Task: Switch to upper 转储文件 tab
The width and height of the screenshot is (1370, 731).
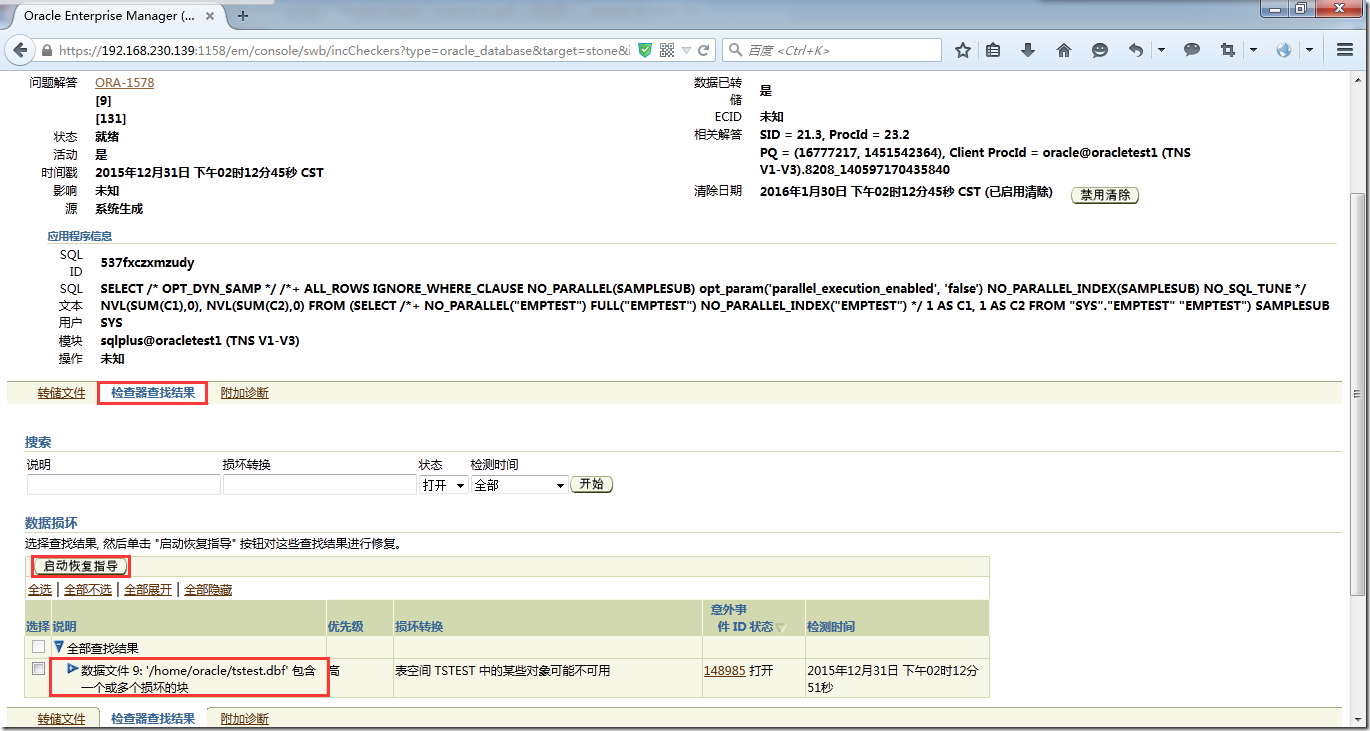Action: pyautogui.click(x=62, y=393)
